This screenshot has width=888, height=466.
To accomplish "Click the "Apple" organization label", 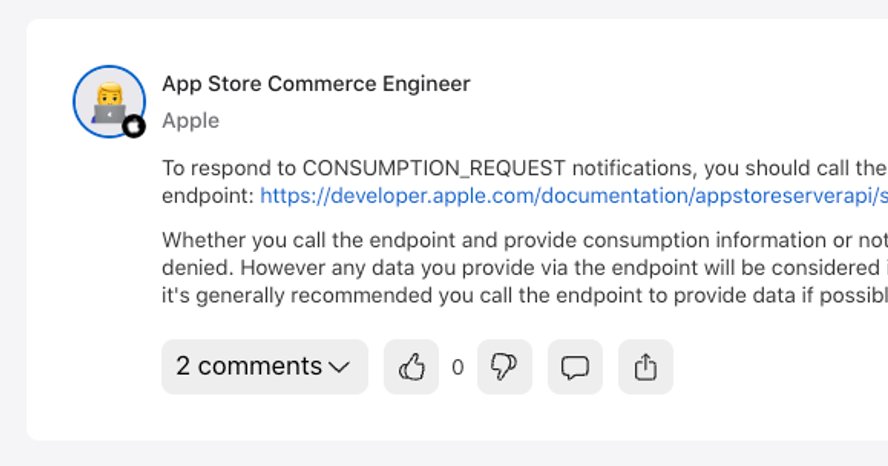I will coord(190,121).
